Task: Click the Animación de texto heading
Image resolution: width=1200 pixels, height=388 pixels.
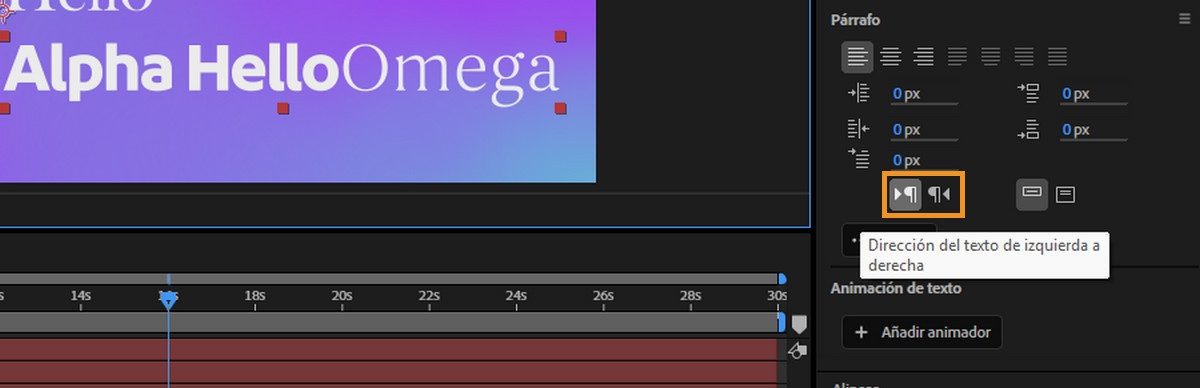Action: (x=896, y=288)
